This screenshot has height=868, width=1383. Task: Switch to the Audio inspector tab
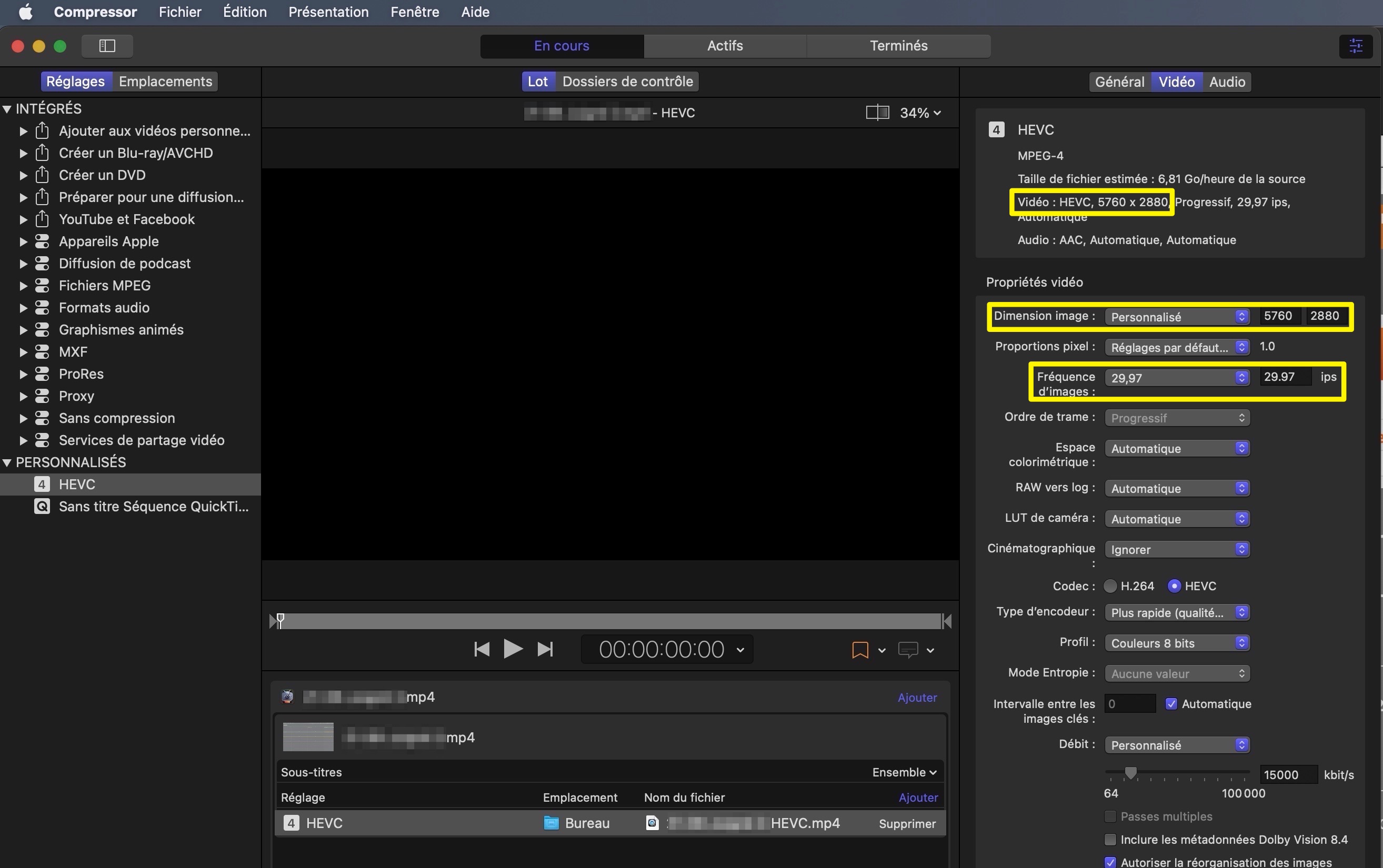coord(1227,82)
